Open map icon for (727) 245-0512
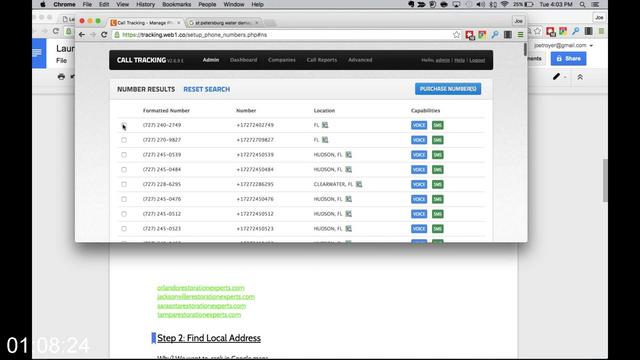The height and width of the screenshot is (360, 640). tap(349, 214)
